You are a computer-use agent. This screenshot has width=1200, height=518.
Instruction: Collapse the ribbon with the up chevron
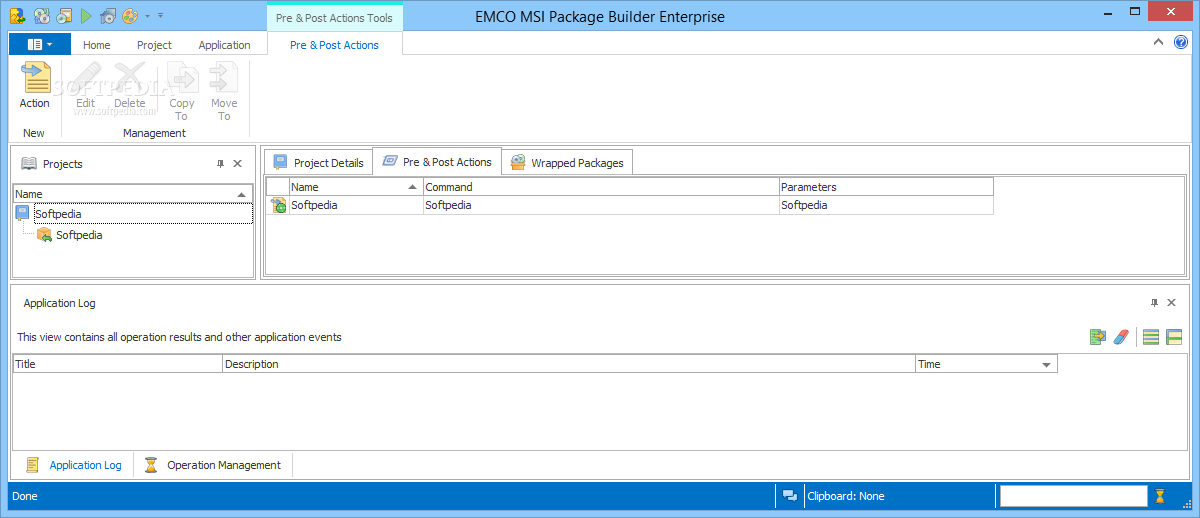1158,42
